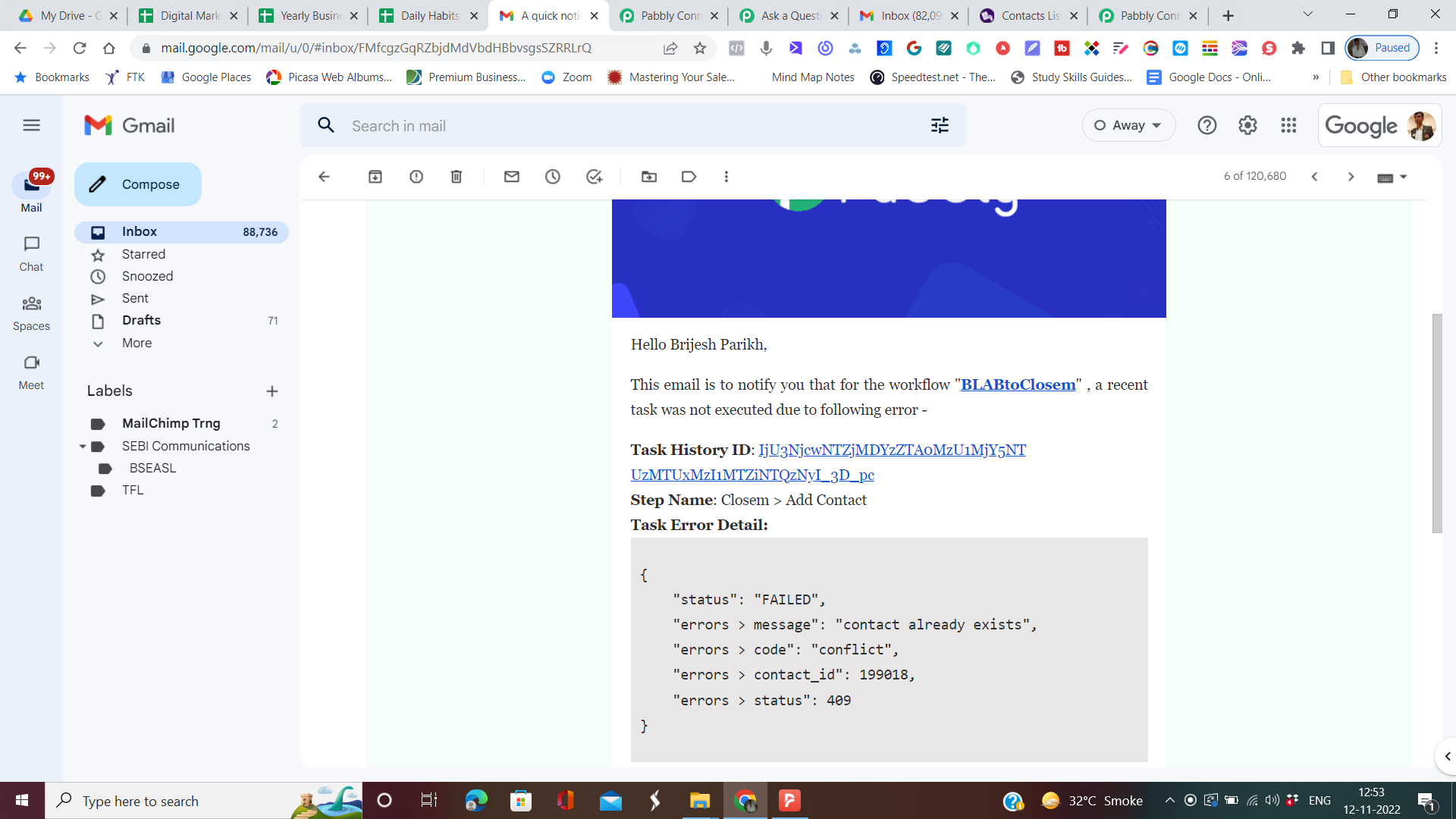The image size is (1456, 819).
Task: Open Windows Start menu
Action: coord(22,800)
